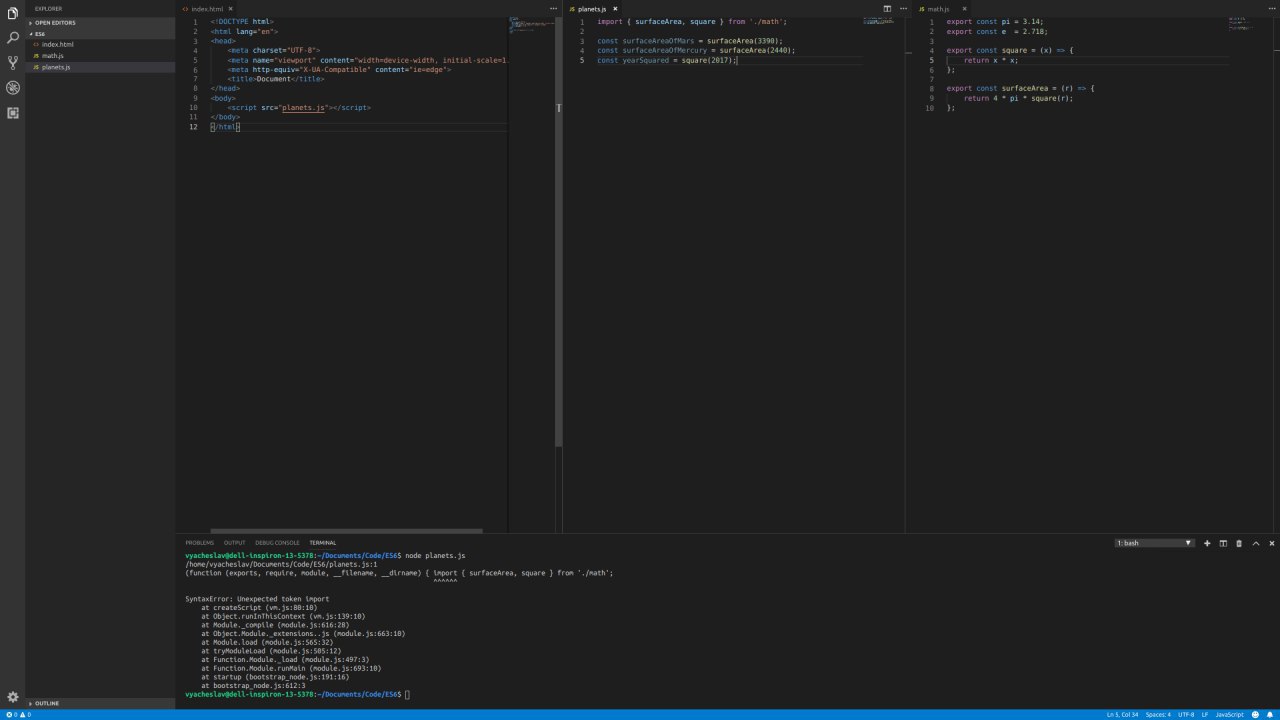
Task: Click JavaScript language mode in status bar
Action: 1229,714
